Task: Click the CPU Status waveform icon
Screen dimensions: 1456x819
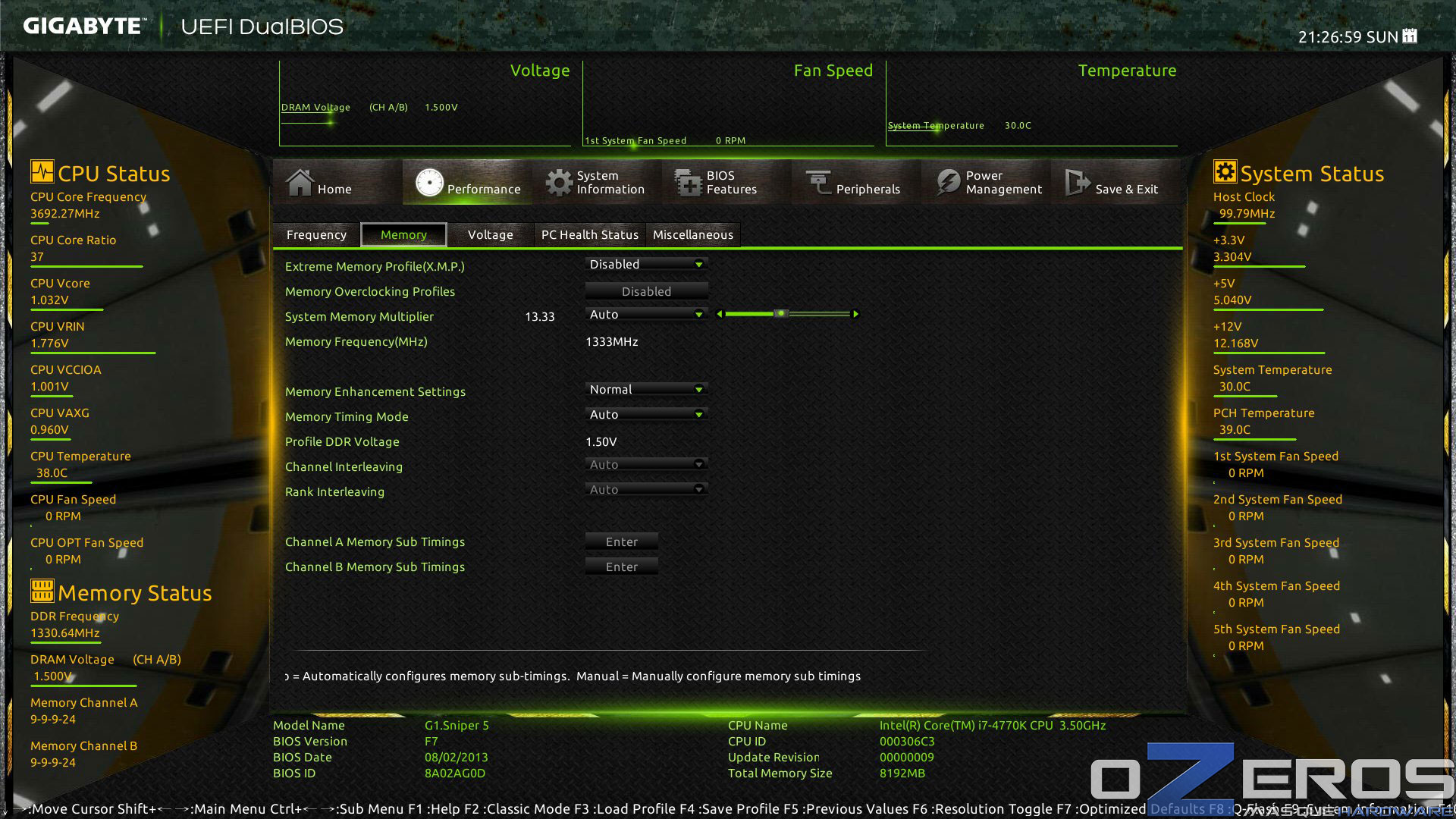Action: click(x=42, y=171)
